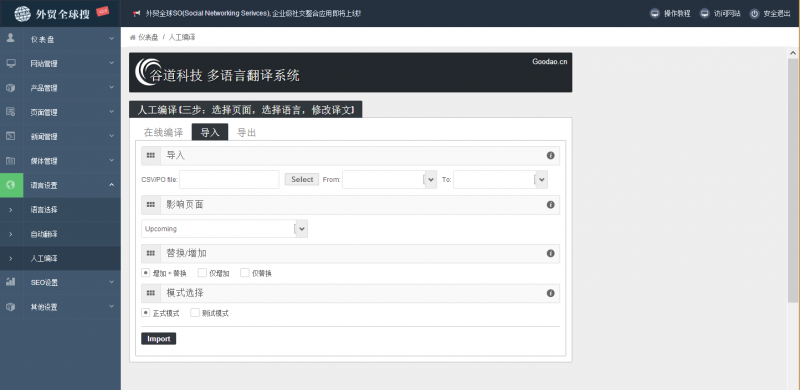The width and height of the screenshot is (800, 390).
Task: Click info icon on 导入 header
Action: [x=551, y=156]
